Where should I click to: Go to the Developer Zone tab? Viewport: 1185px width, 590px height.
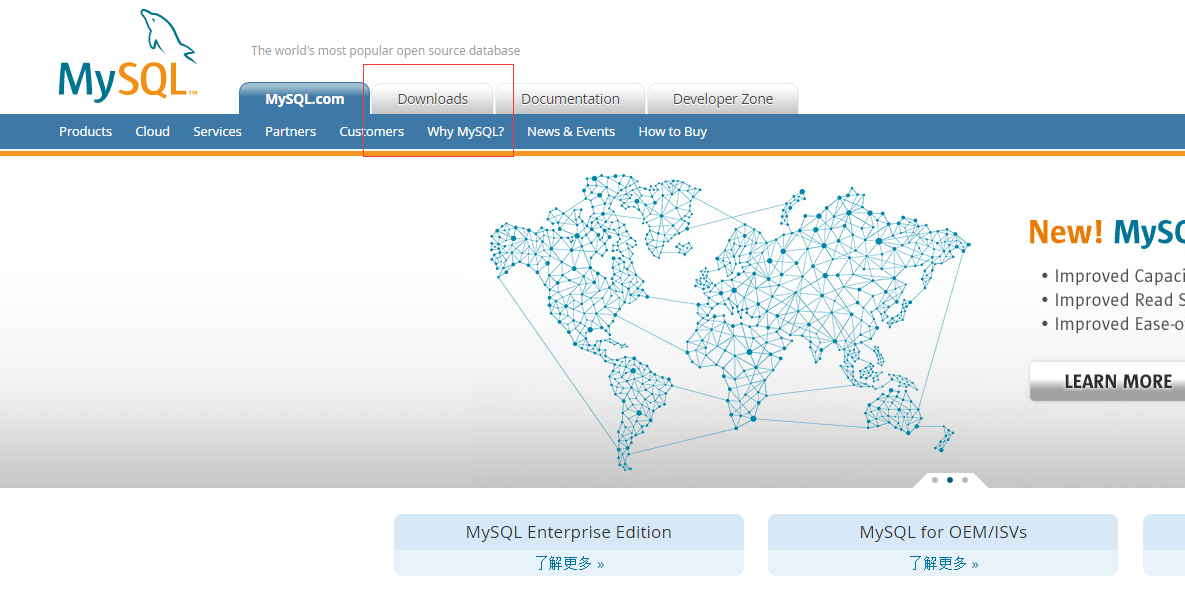pos(722,99)
